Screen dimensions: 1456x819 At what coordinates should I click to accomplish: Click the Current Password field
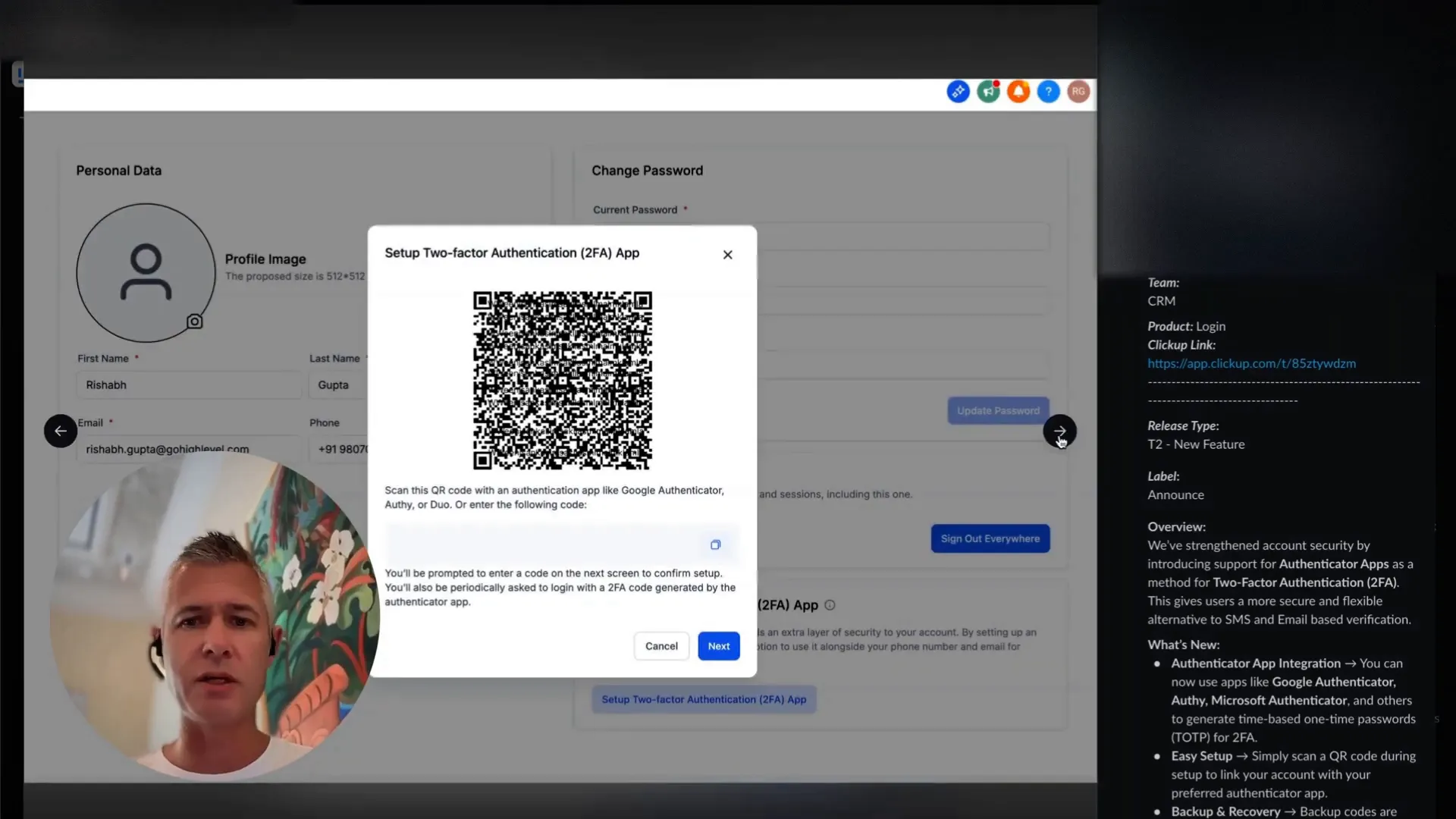click(902, 237)
